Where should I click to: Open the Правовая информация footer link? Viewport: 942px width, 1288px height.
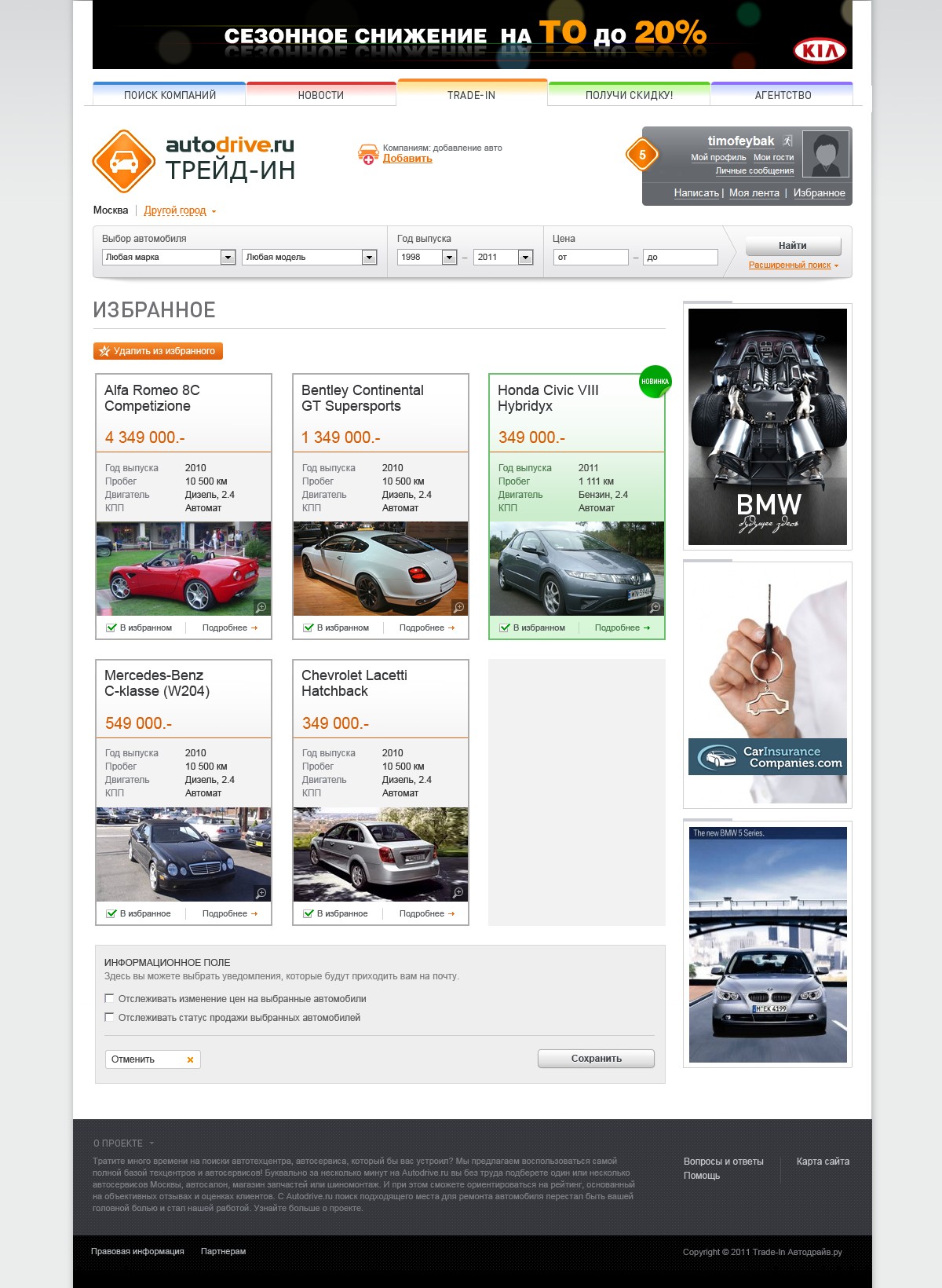137,1251
